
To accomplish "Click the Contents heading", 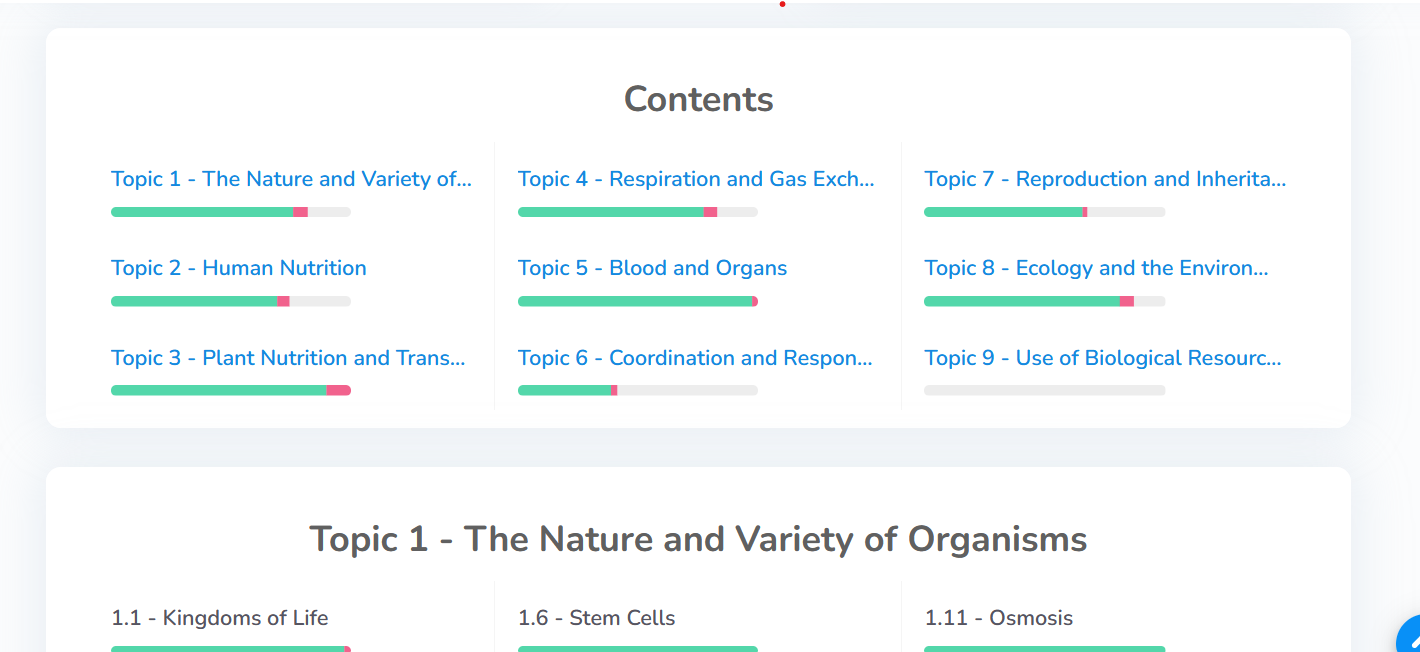I will click(x=698, y=99).
